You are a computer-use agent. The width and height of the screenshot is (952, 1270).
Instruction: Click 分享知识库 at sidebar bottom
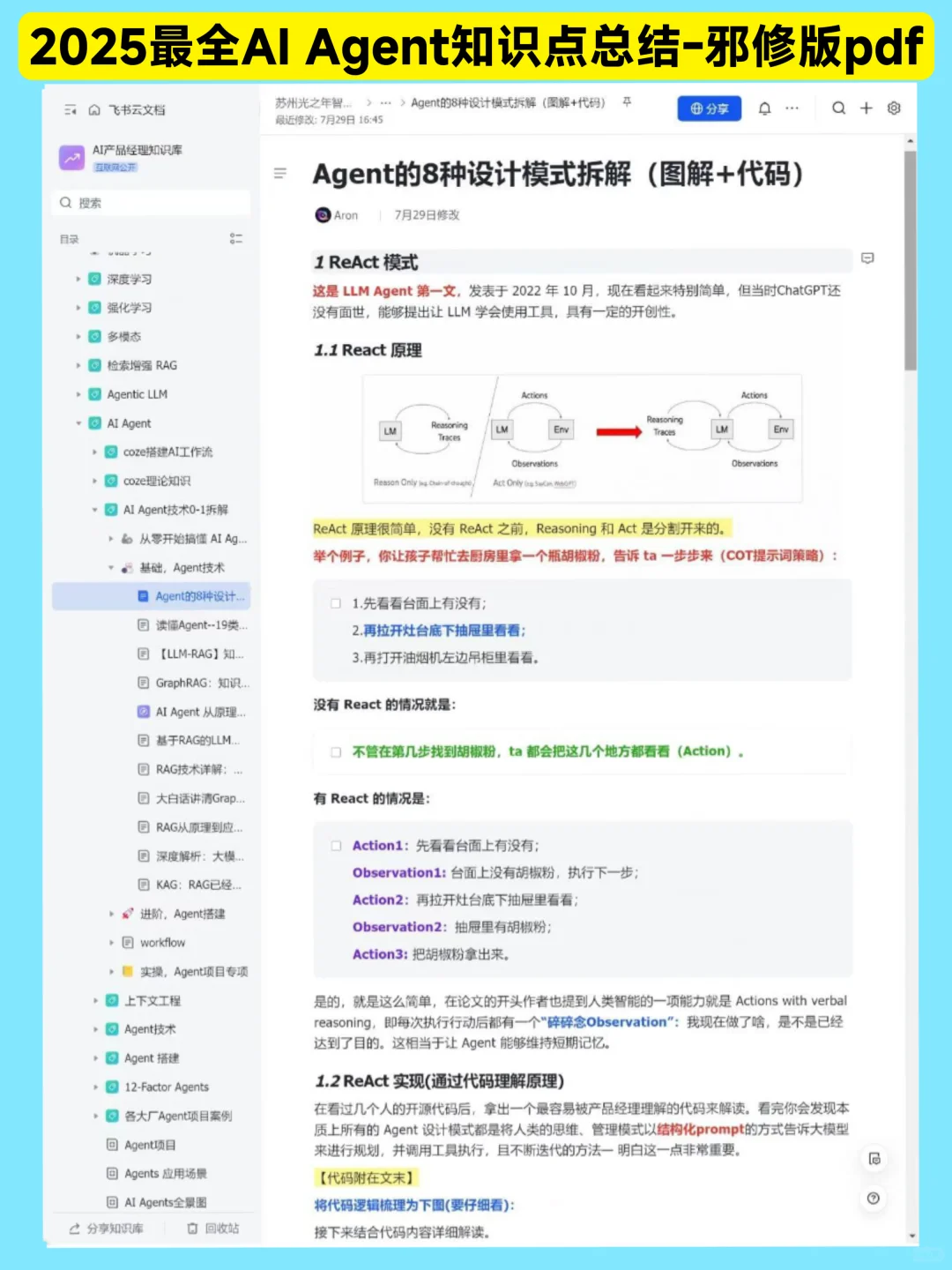click(x=106, y=1229)
